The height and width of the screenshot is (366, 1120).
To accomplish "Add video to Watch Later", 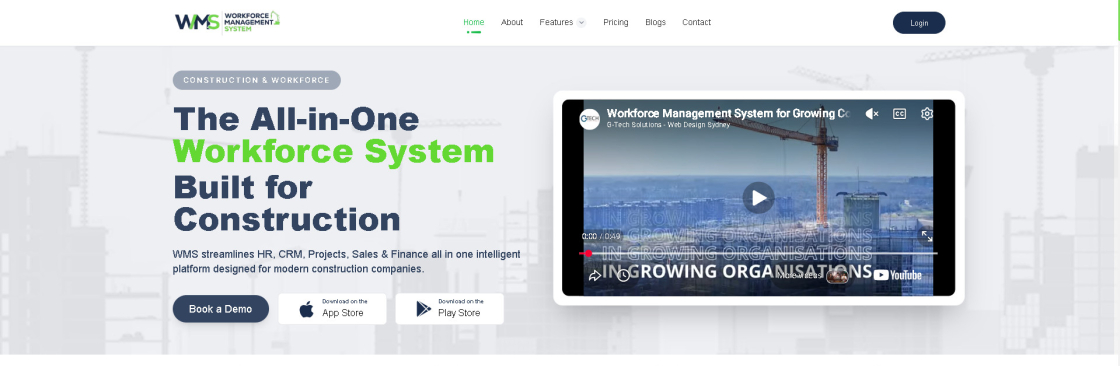I will pyautogui.click(x=623, y=275).
